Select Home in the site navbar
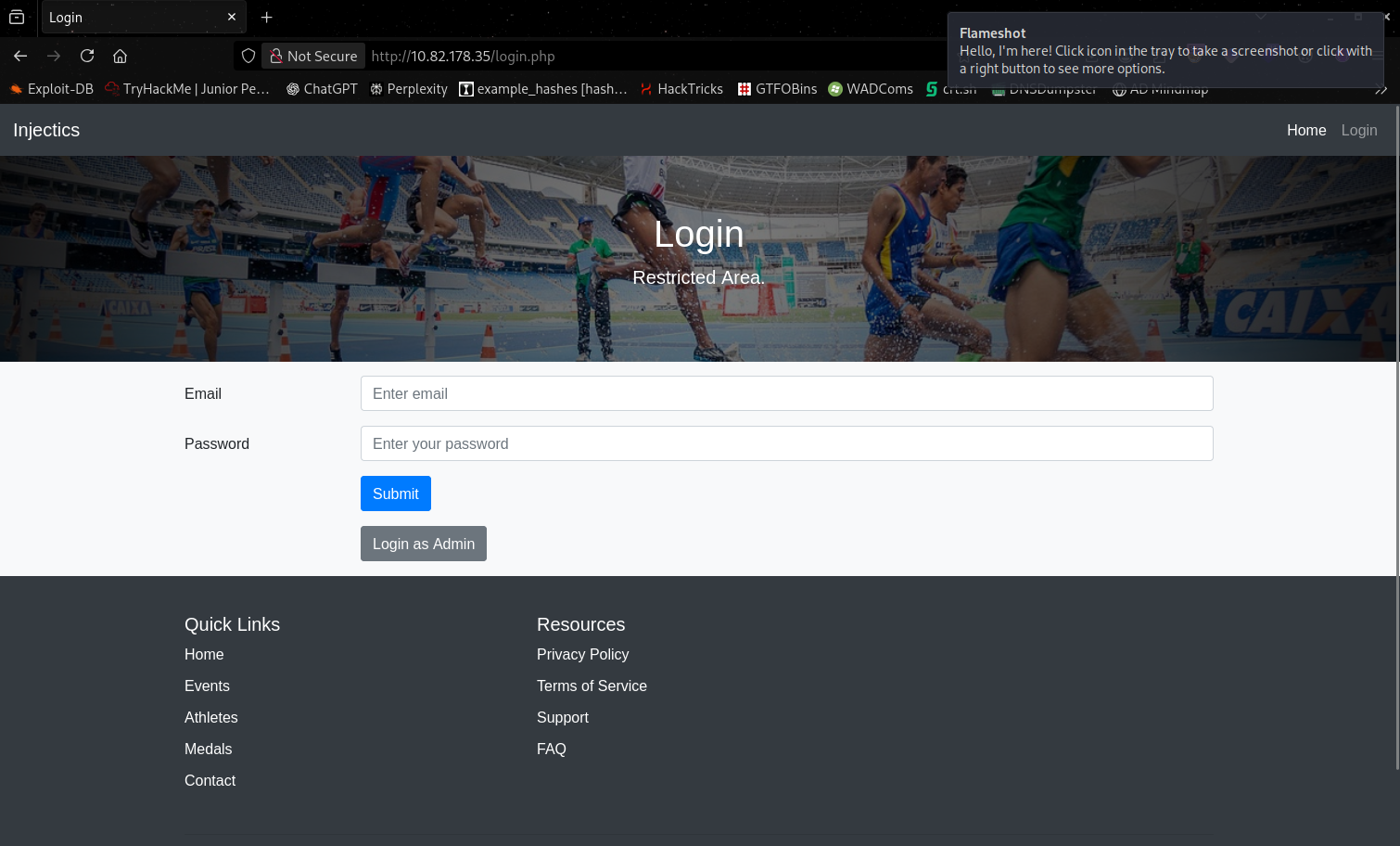Image resolution: width=1400 pixels, height=846 pixels. [x=1305, y=130]
